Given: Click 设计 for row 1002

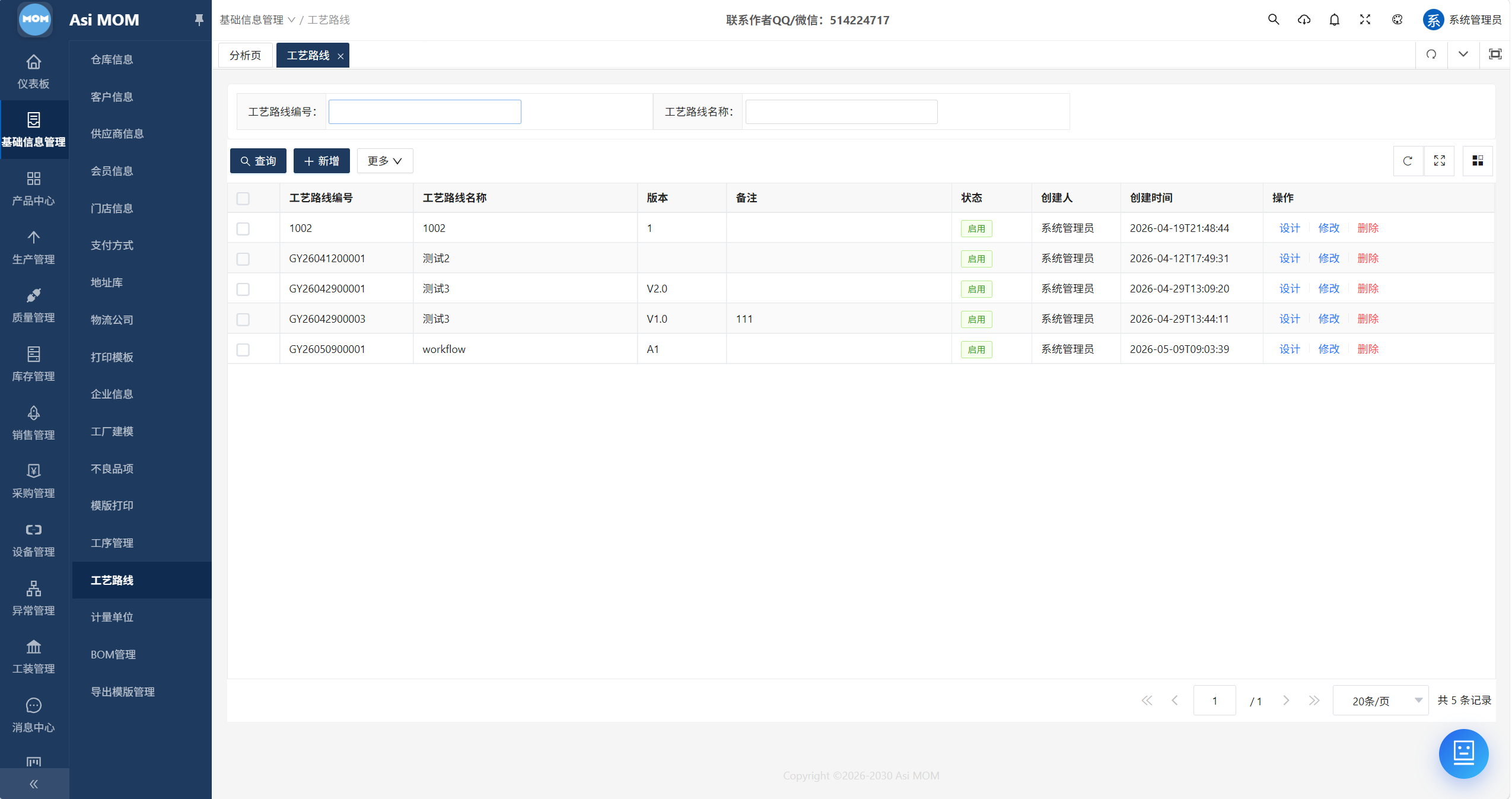Looking at the screenshot, I should 1290,228.
